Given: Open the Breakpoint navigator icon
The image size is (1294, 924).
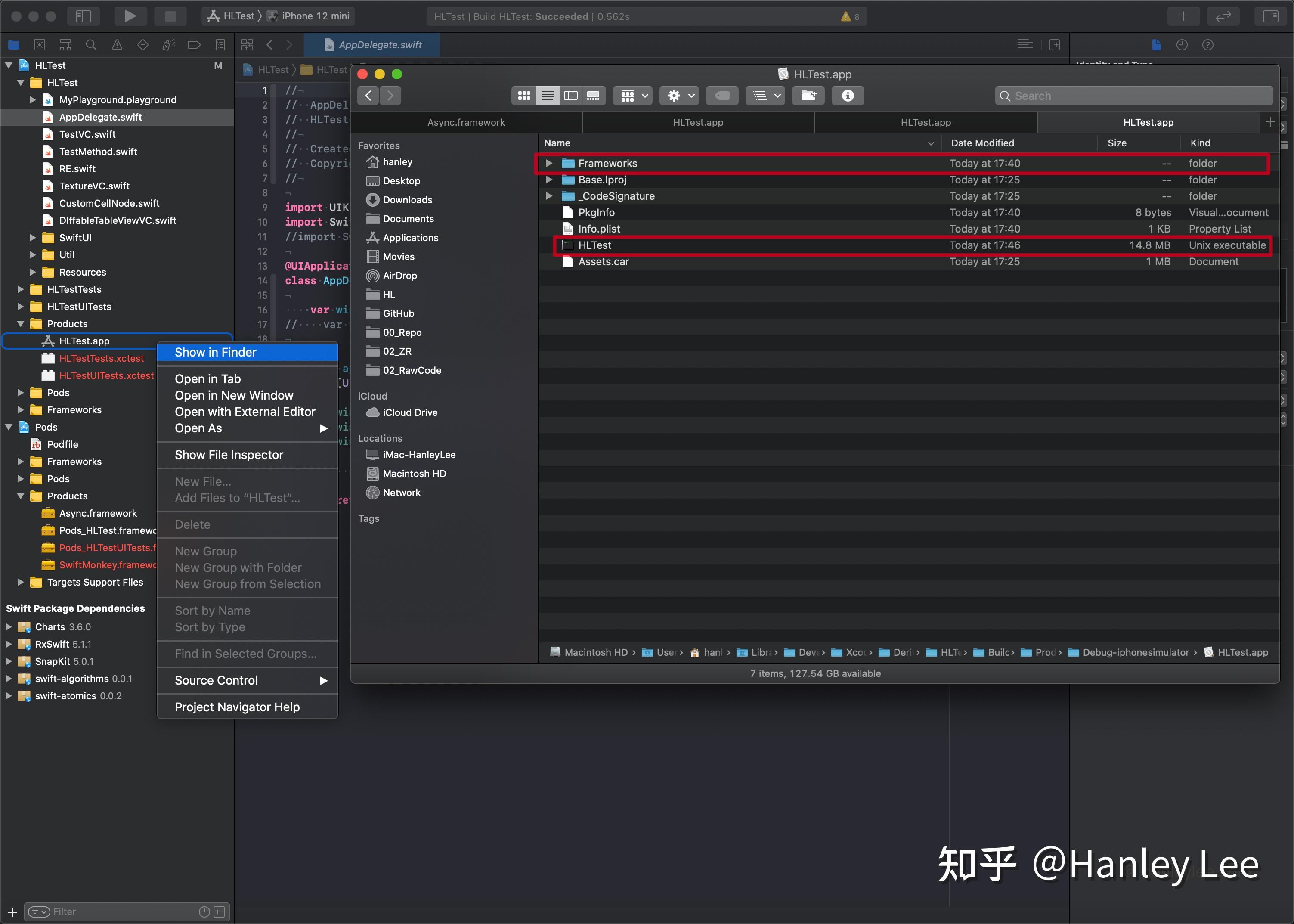Looking at the screenshot, I should point(194,45).
